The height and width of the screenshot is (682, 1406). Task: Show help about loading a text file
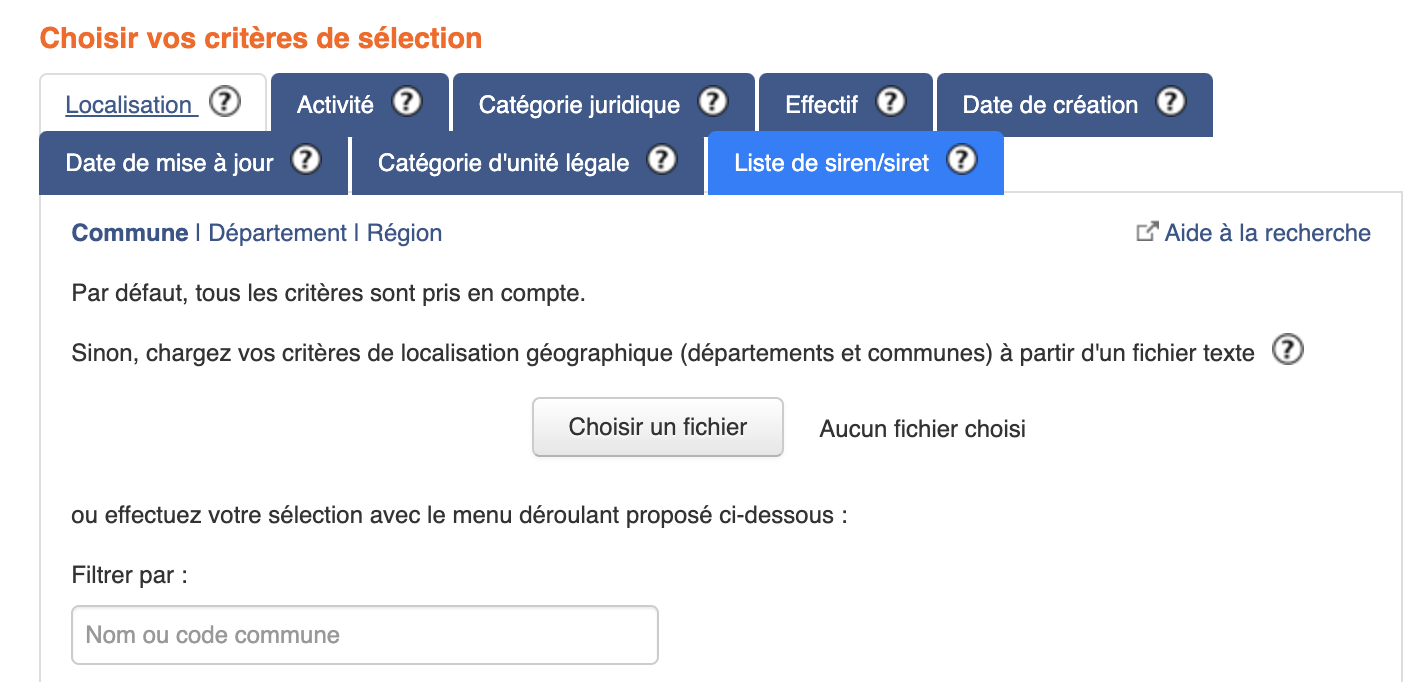[1288, 352]
